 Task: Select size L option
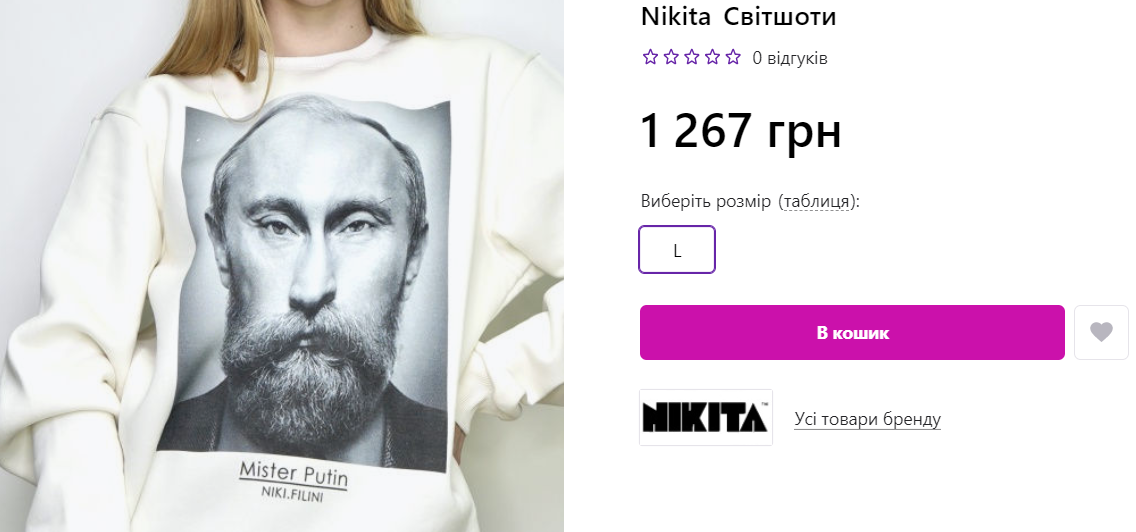[677, 250]
